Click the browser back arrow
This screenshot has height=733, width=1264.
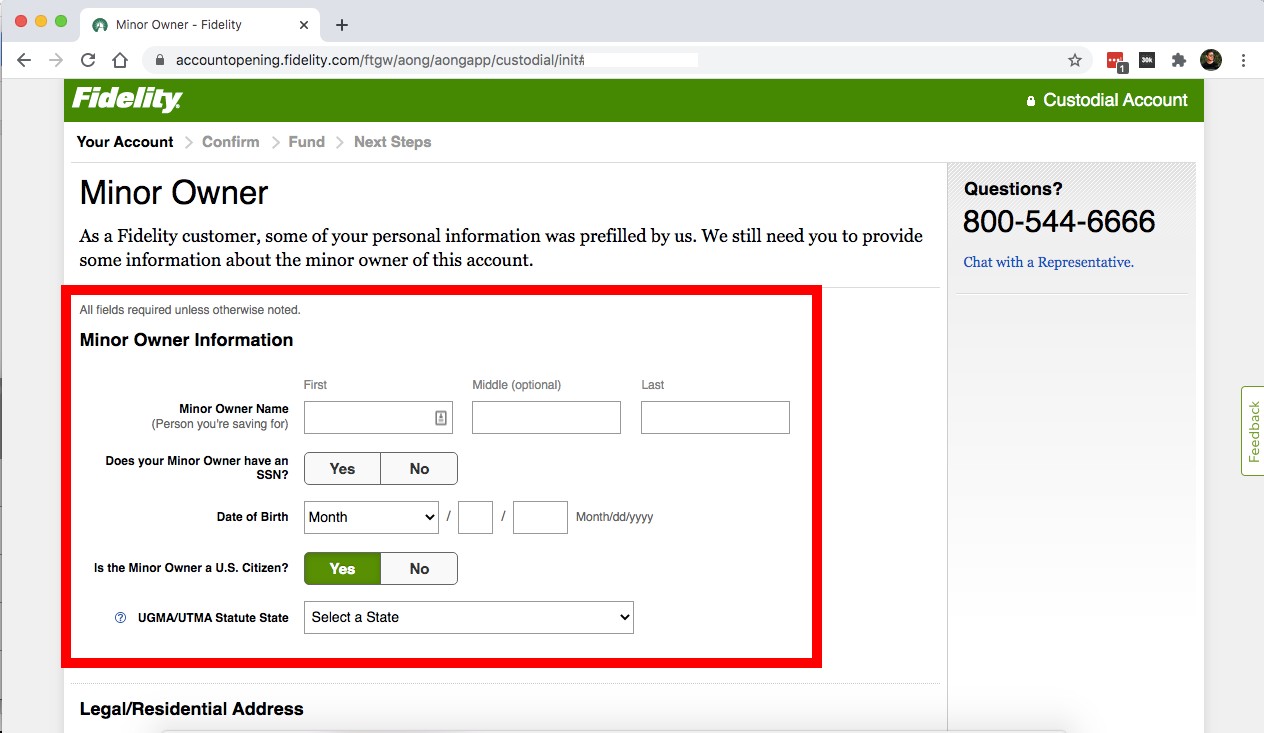pyautogui.click(x=25, y=60)
